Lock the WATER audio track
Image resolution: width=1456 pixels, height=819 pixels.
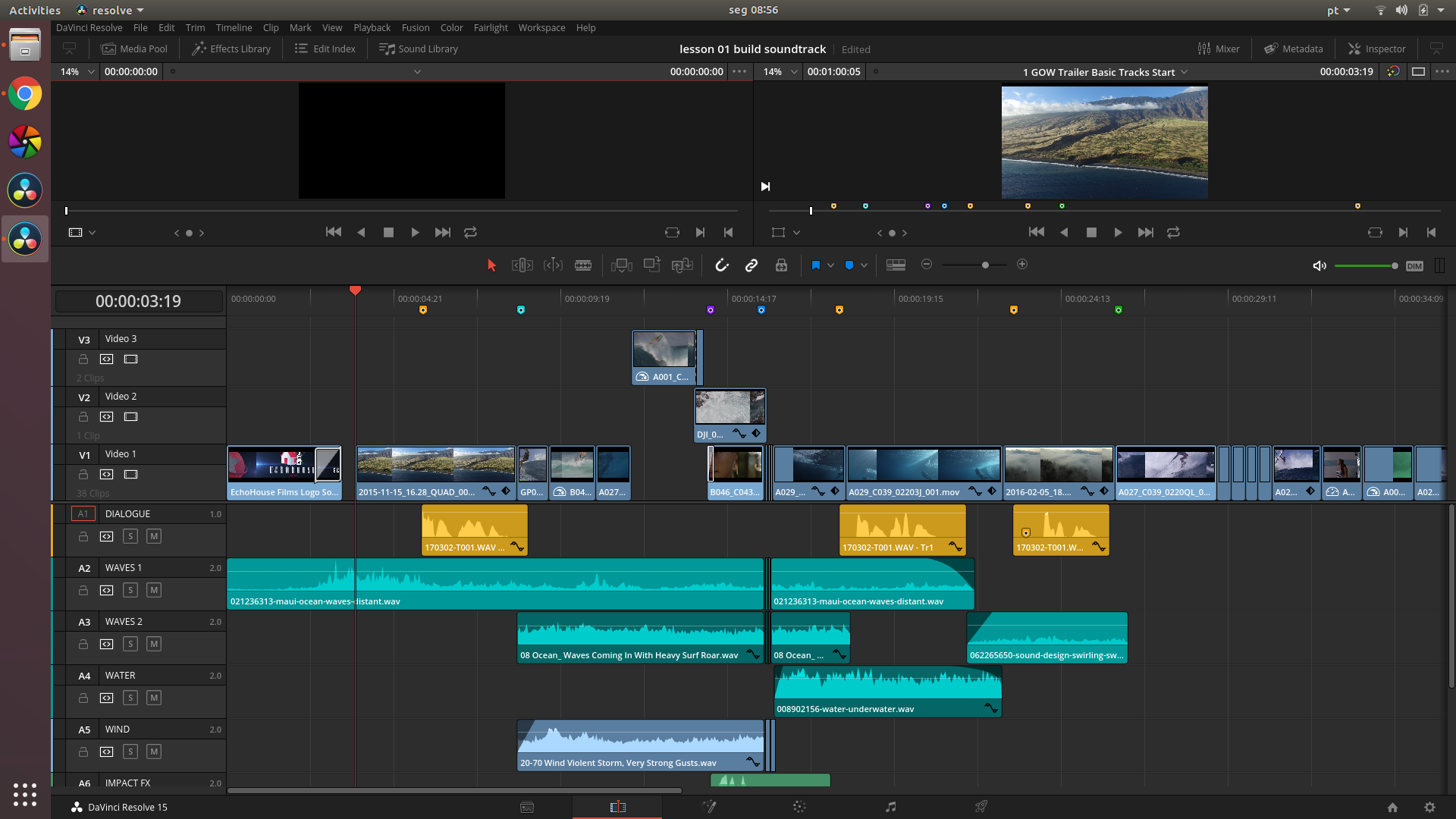83,698
